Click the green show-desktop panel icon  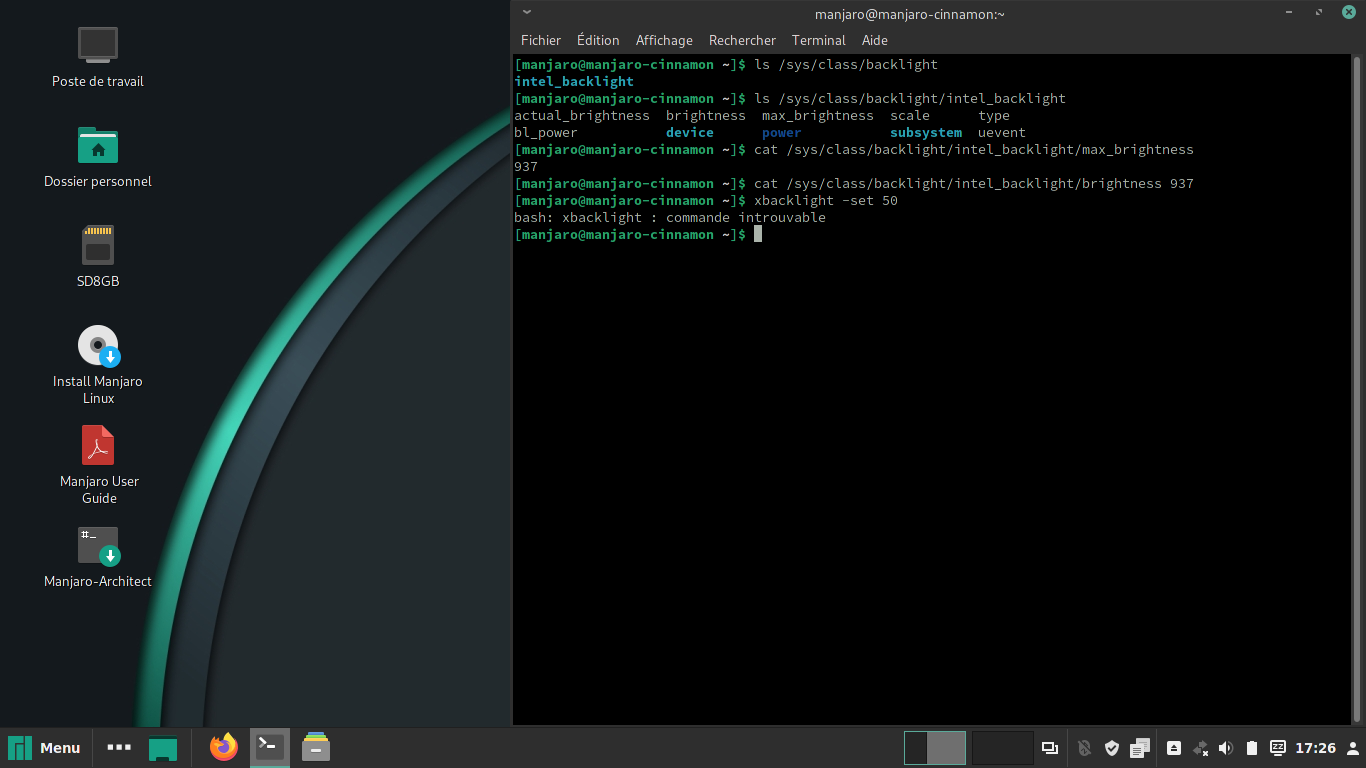click(163, 748)
